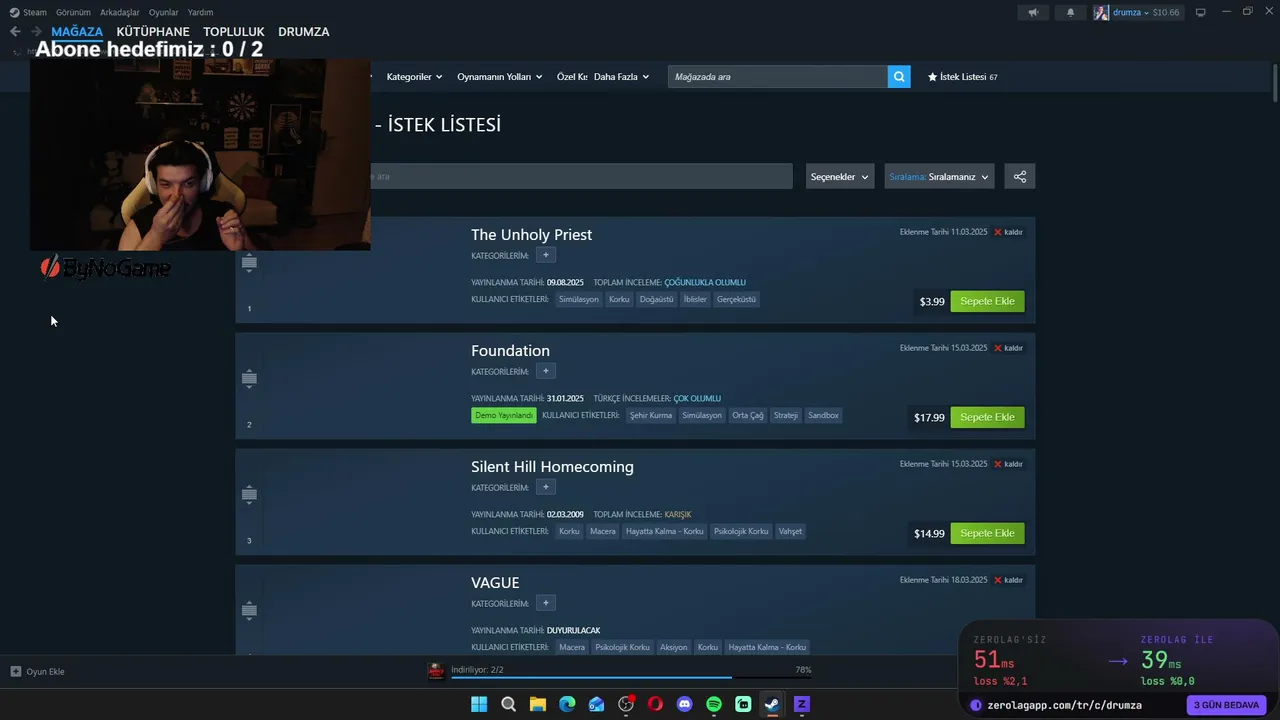Image resolution: width=1280 pixels, height=720 pixels.
Task: Switch to Big Picture mode icon
Action: coord(1200,13)
